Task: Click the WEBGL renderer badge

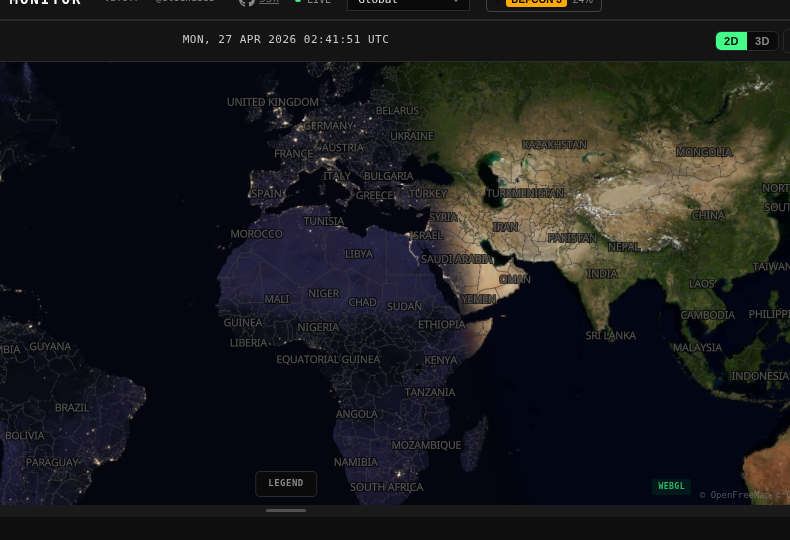Action: click(671, 486)
